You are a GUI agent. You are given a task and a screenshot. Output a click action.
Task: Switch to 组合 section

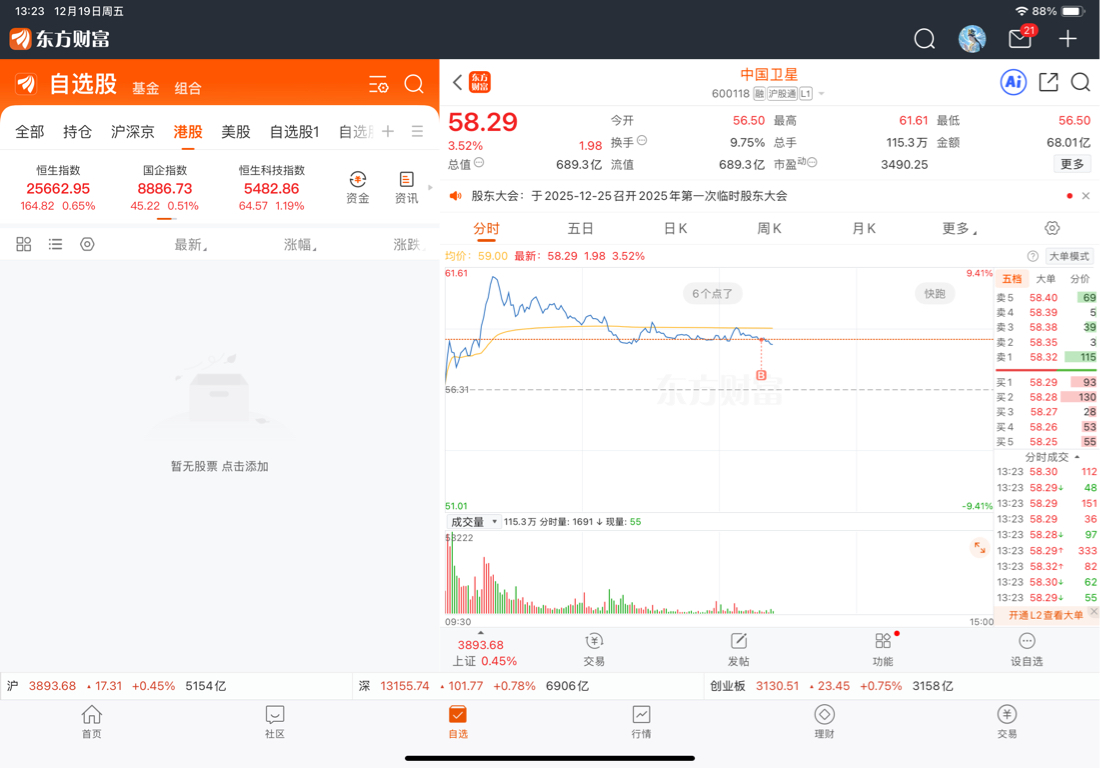coord(188,88)
